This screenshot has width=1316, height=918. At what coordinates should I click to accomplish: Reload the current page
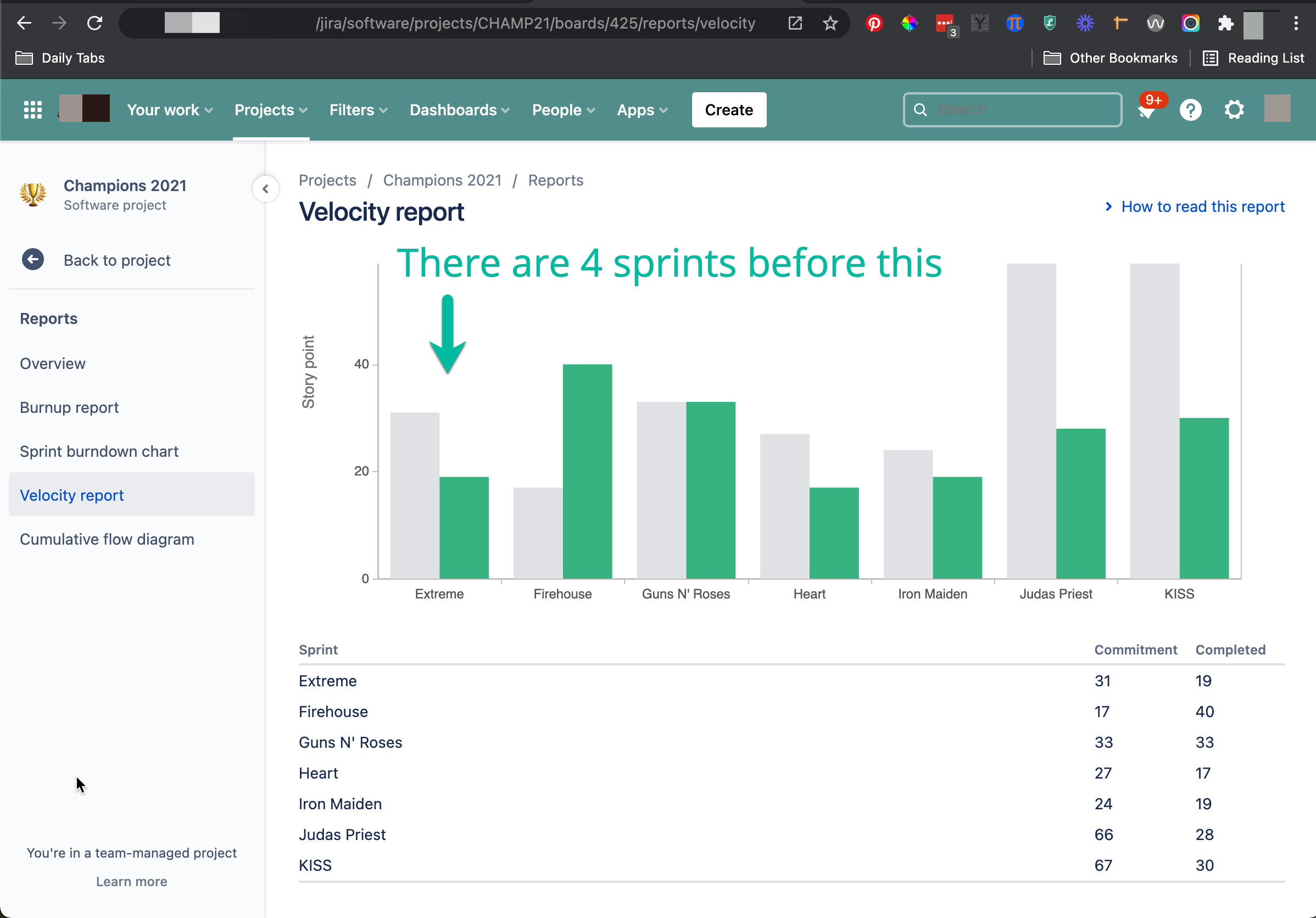(94, 23)
